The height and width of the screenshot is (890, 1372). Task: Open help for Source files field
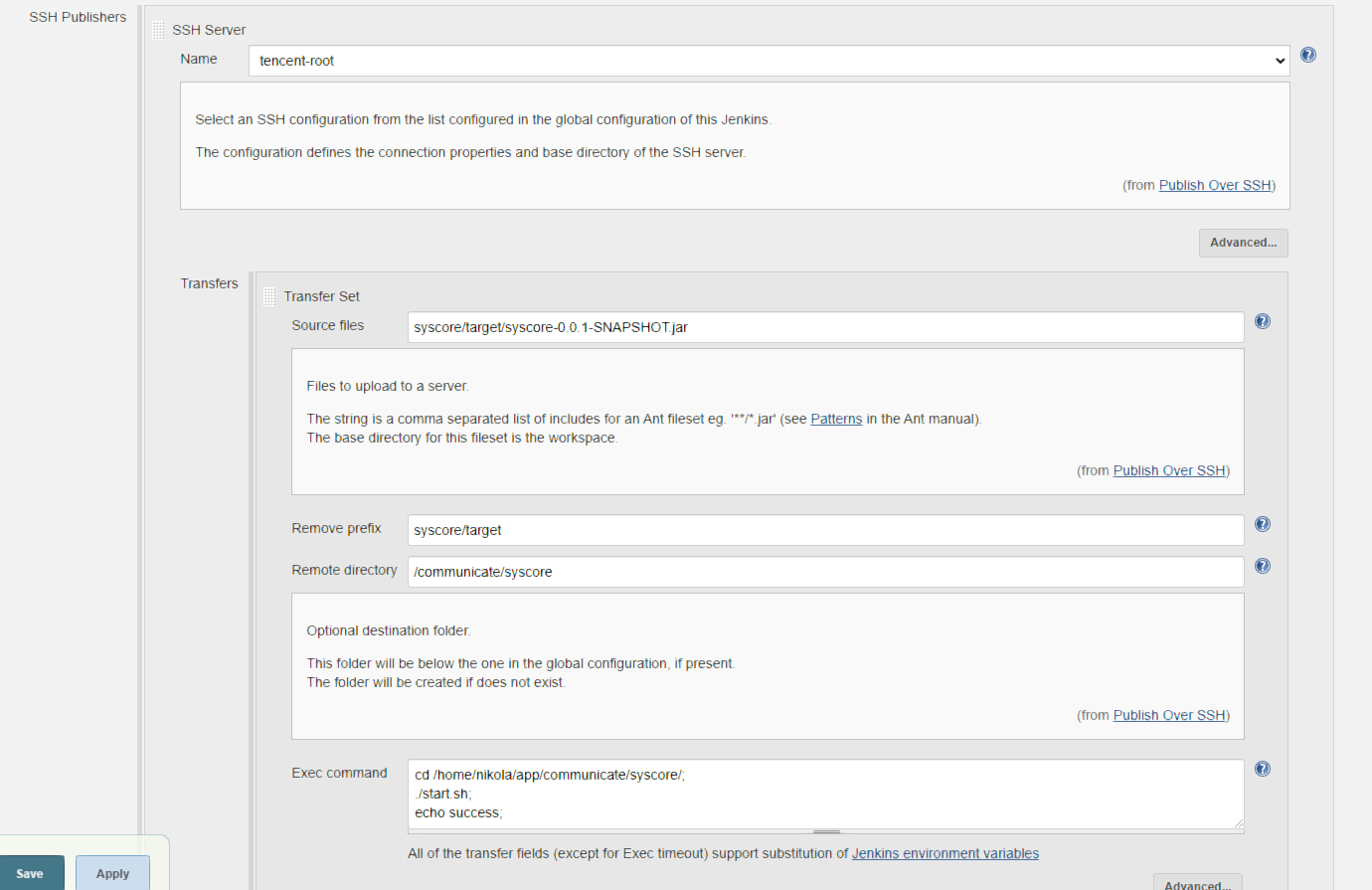pyautogui.click(x=1263, y=321)
